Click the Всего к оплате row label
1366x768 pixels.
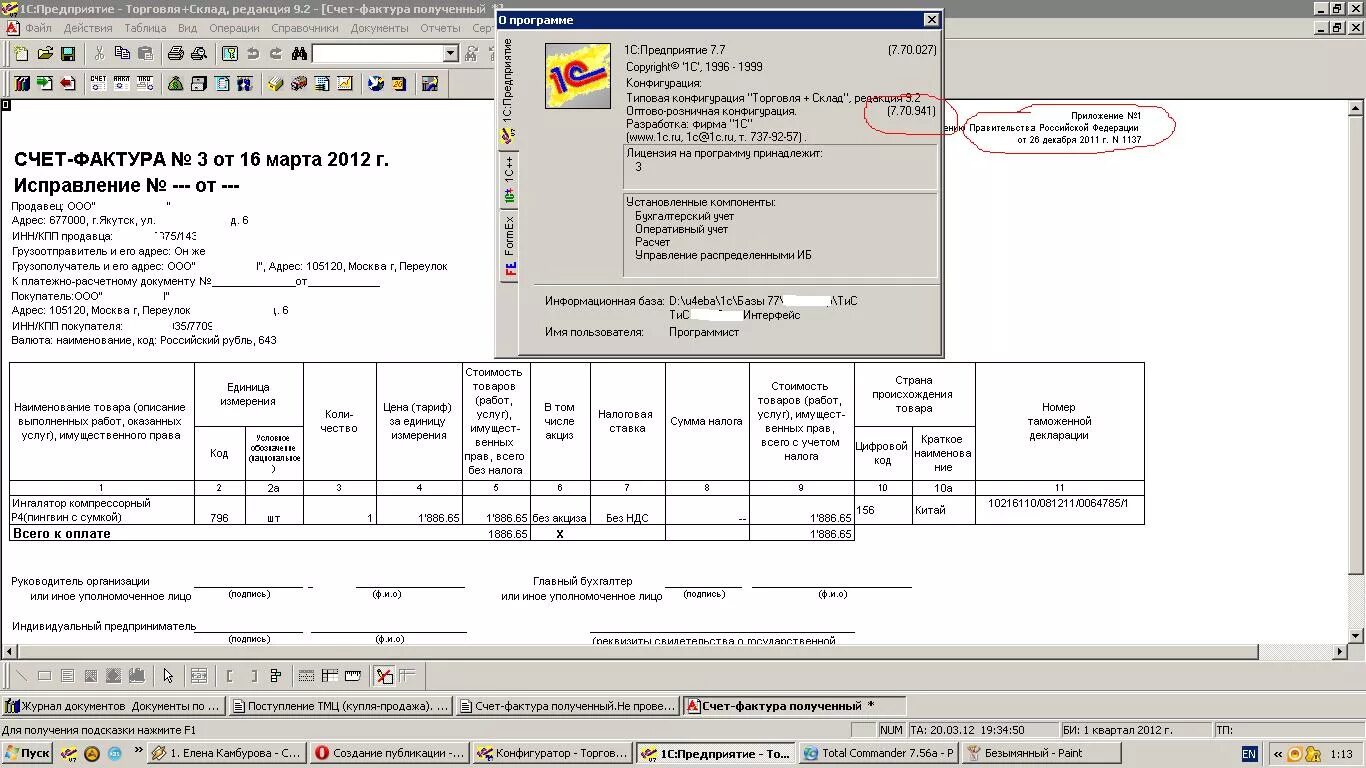coord(61,534)
